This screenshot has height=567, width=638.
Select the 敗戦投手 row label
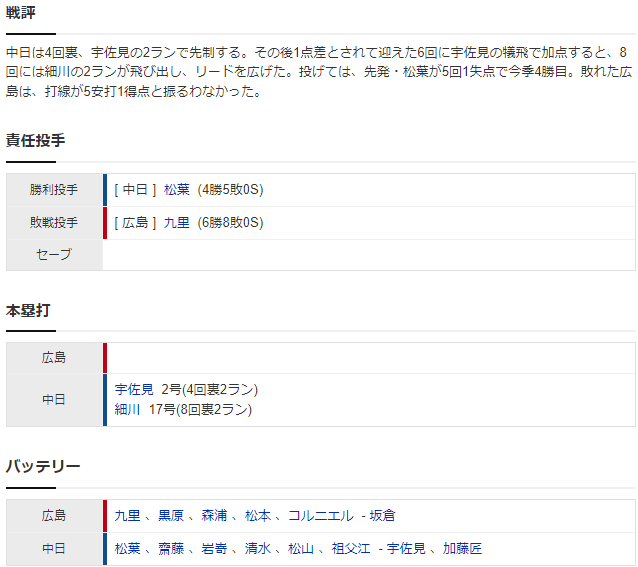click(x=54, y=222)
